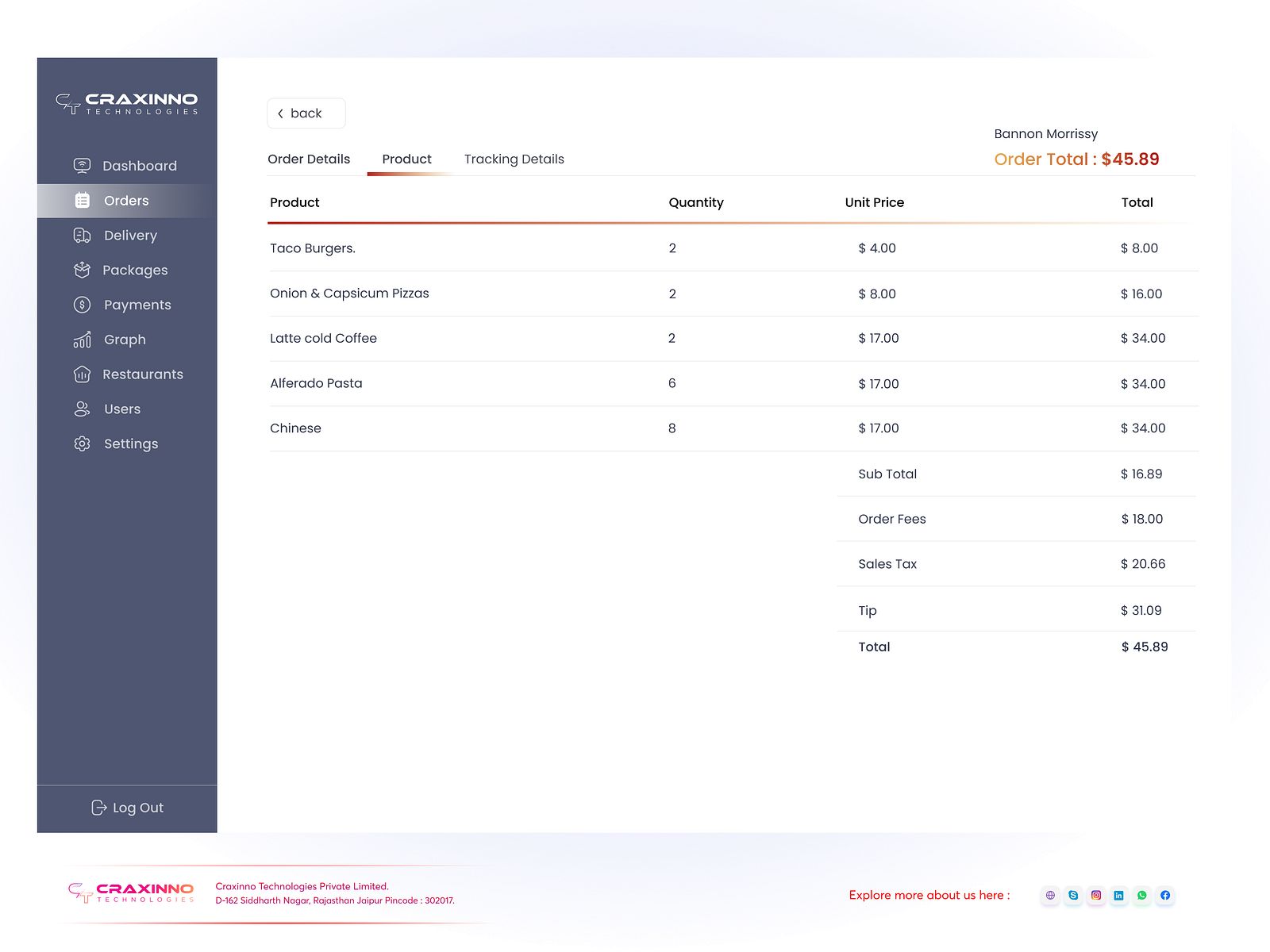Click the Order Total : $45.89 heading

pyautogui.click(x=1076, y=159)
